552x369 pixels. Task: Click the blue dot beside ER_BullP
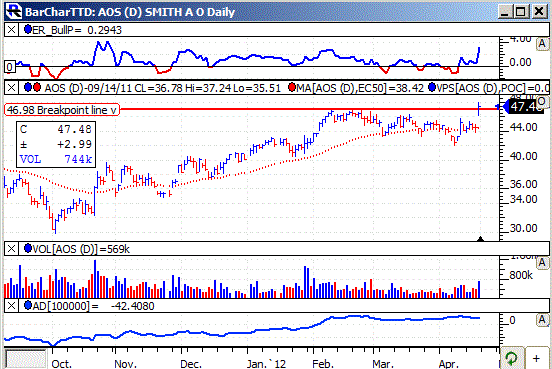27,29
